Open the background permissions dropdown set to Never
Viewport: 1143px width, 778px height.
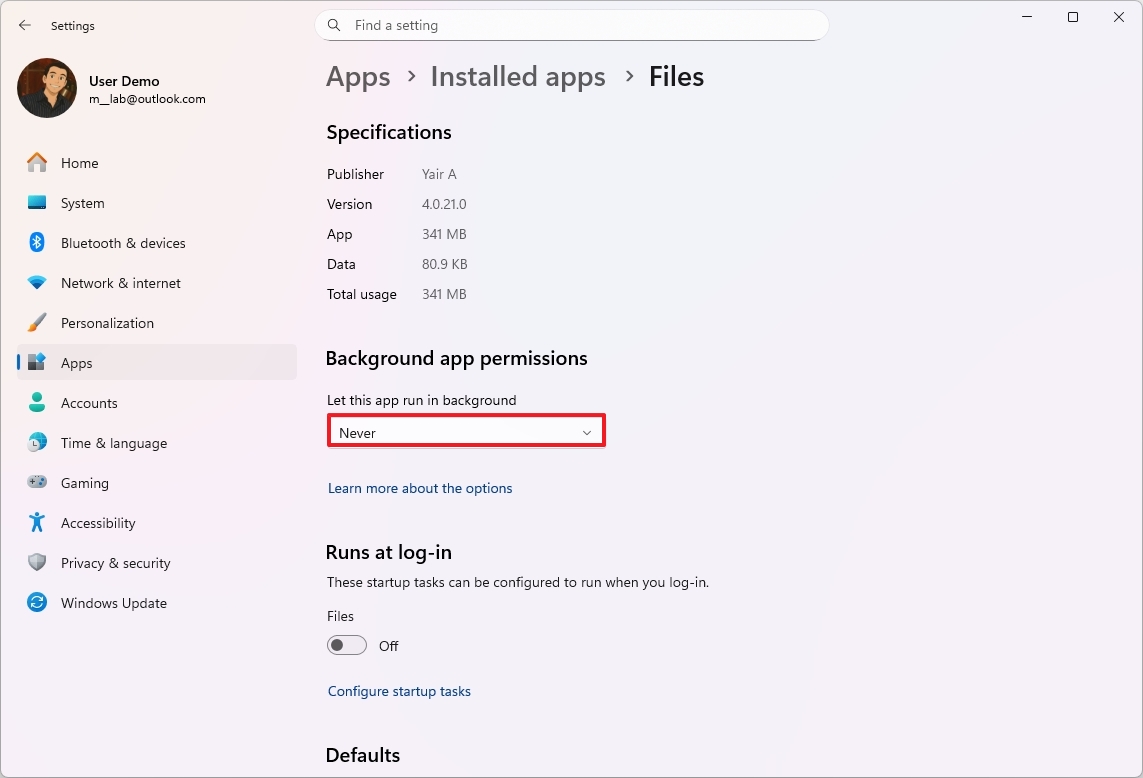click(x=466, y=431)
